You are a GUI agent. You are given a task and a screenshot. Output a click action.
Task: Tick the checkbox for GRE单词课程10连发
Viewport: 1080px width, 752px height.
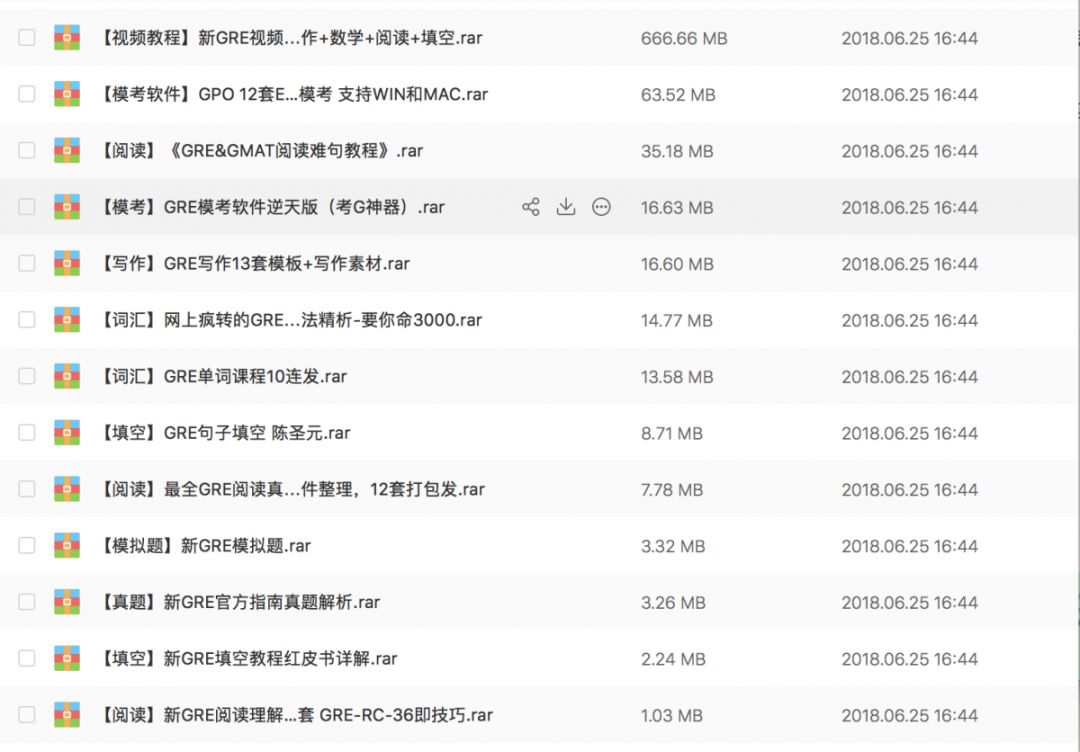coord(27,377)
